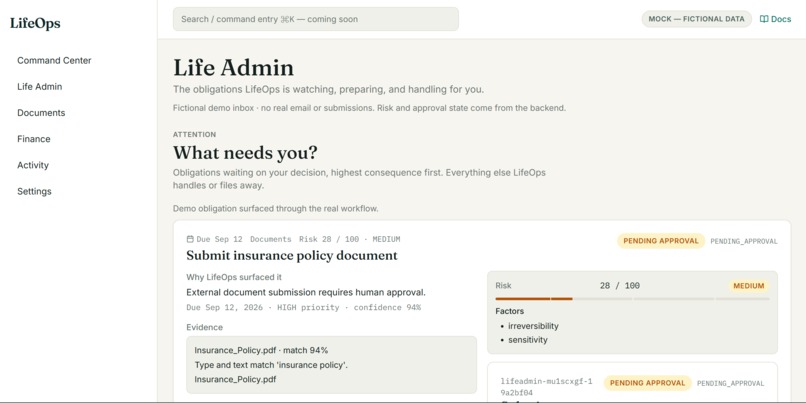Image resolution: width=806 pixels, height=403 pixels.
Task: Open Settings from the sidebar
Action: (34, 191)
